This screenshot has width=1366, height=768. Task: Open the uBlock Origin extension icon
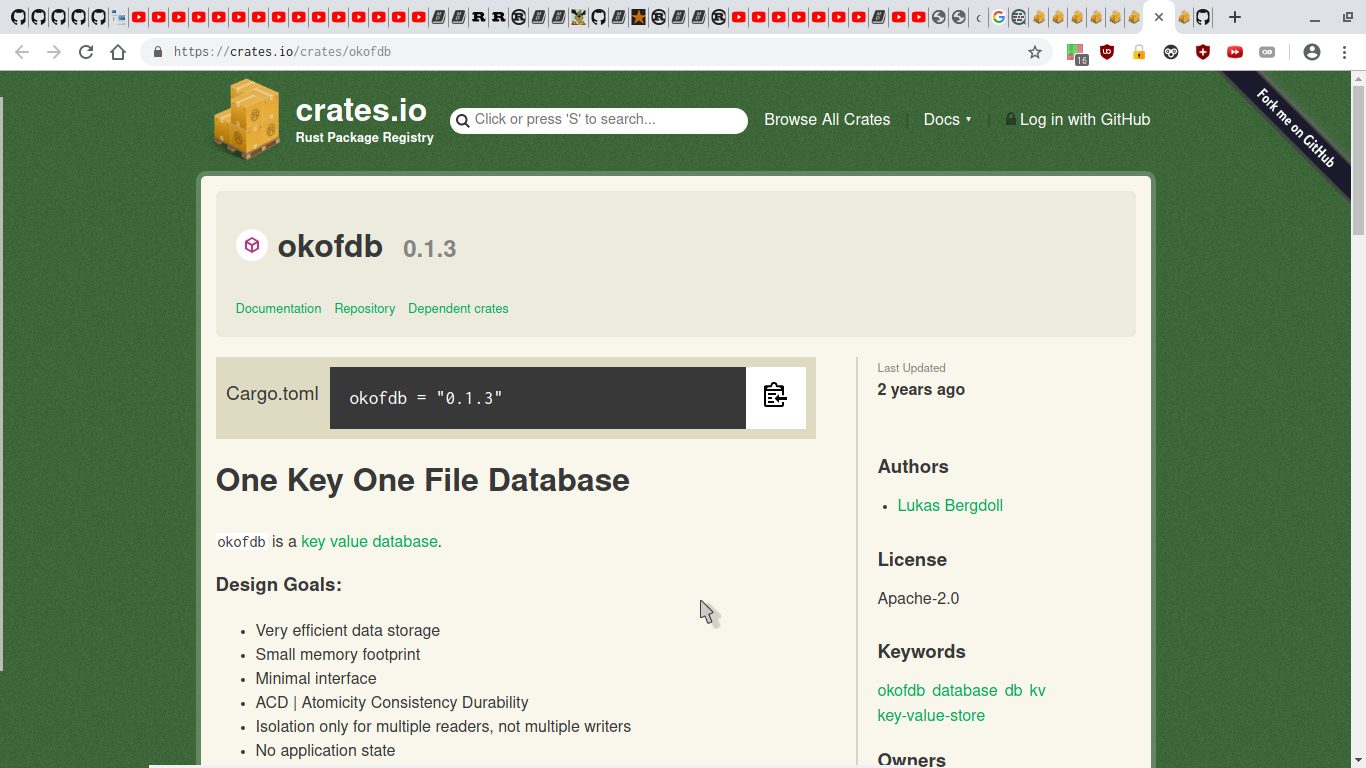pos(1107,52)
